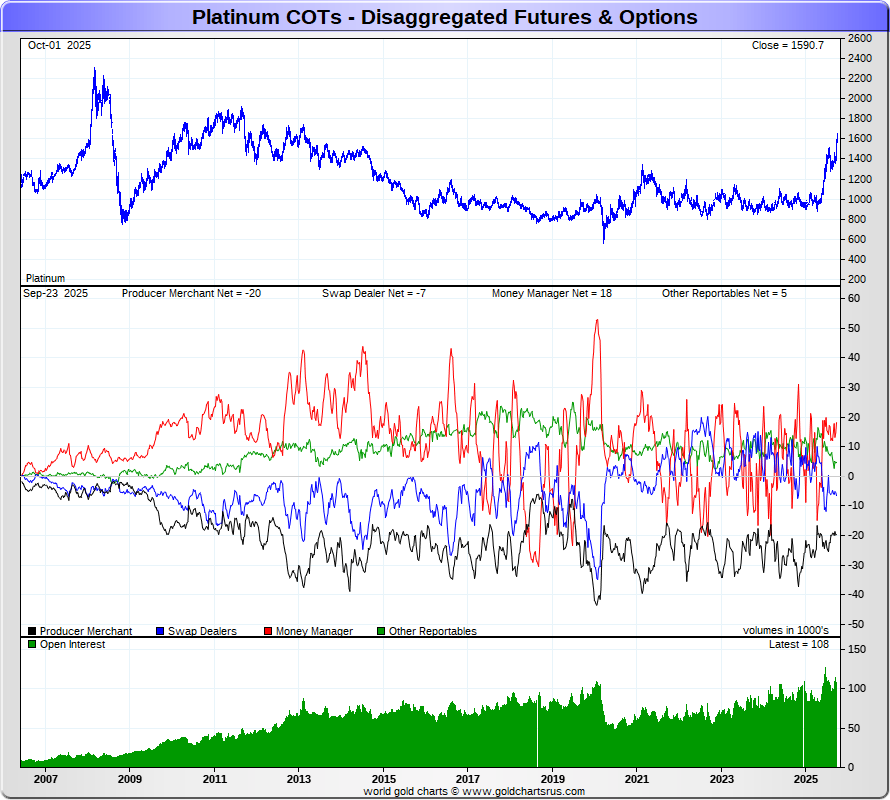Select the 'Sep-23 2025' report date
Screen dimensions: 890x800
click(56, 294)
